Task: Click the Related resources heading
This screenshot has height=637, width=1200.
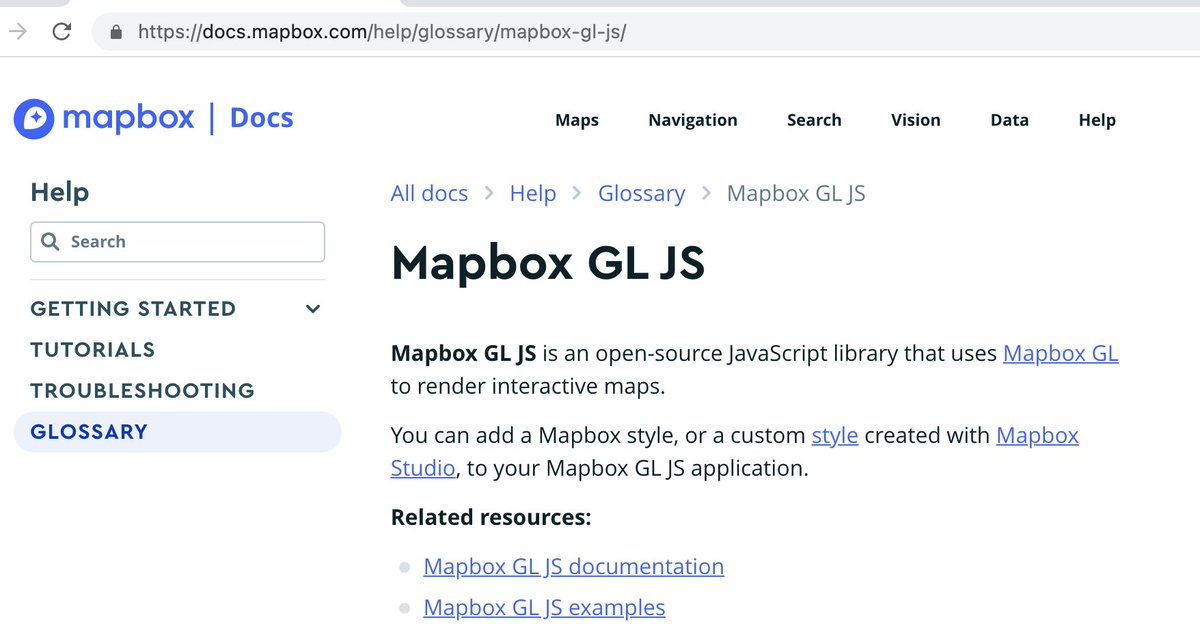Action: pos(491,517)
